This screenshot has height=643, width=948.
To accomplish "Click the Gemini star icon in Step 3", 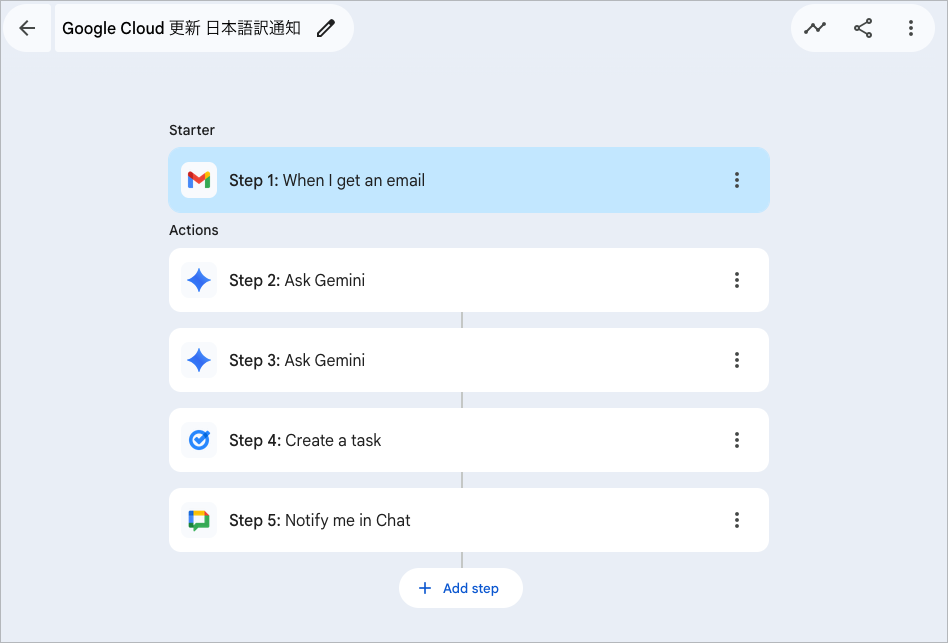I will [x=199, y=360].
